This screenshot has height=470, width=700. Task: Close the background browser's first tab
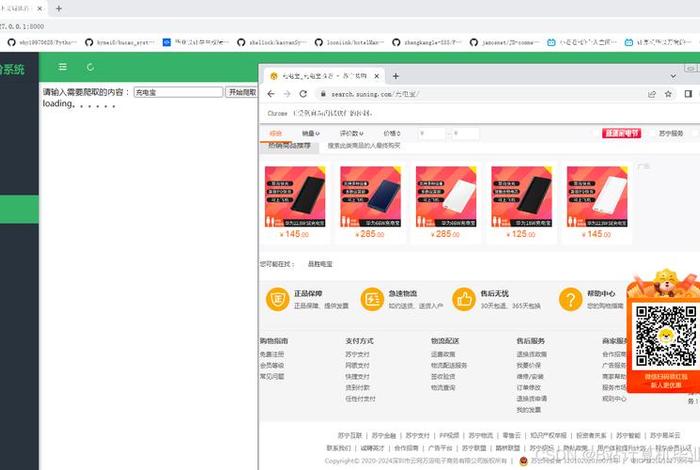(x=40, y=8)
